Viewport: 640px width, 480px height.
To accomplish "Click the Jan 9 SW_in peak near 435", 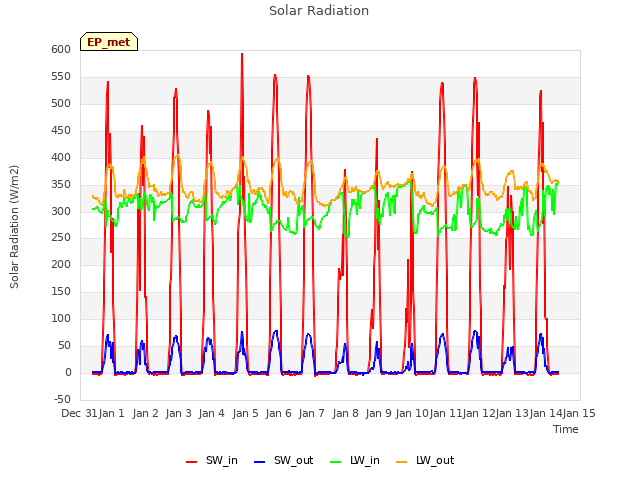I will point(377,139).
